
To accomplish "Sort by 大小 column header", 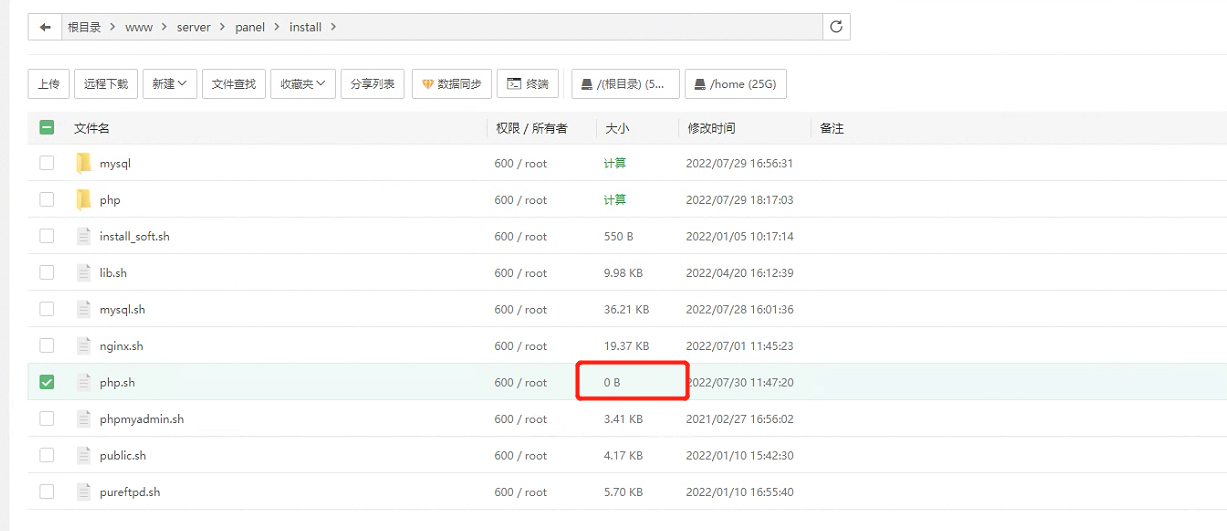I will coord(617,128).
